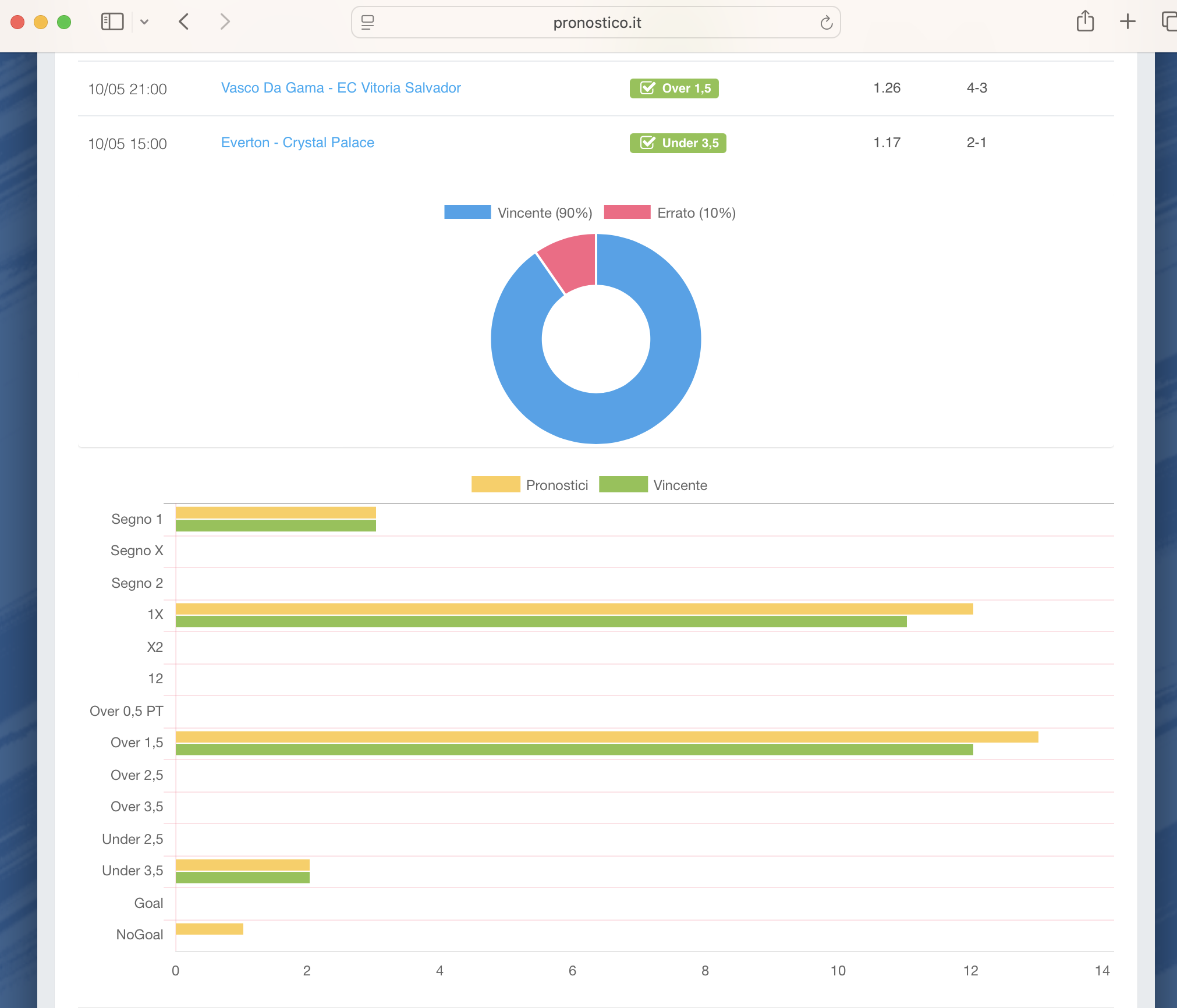Click the Over 1,5 checked badge
The width and height of the screenshot is (1177, 1008).
point(673,88)
